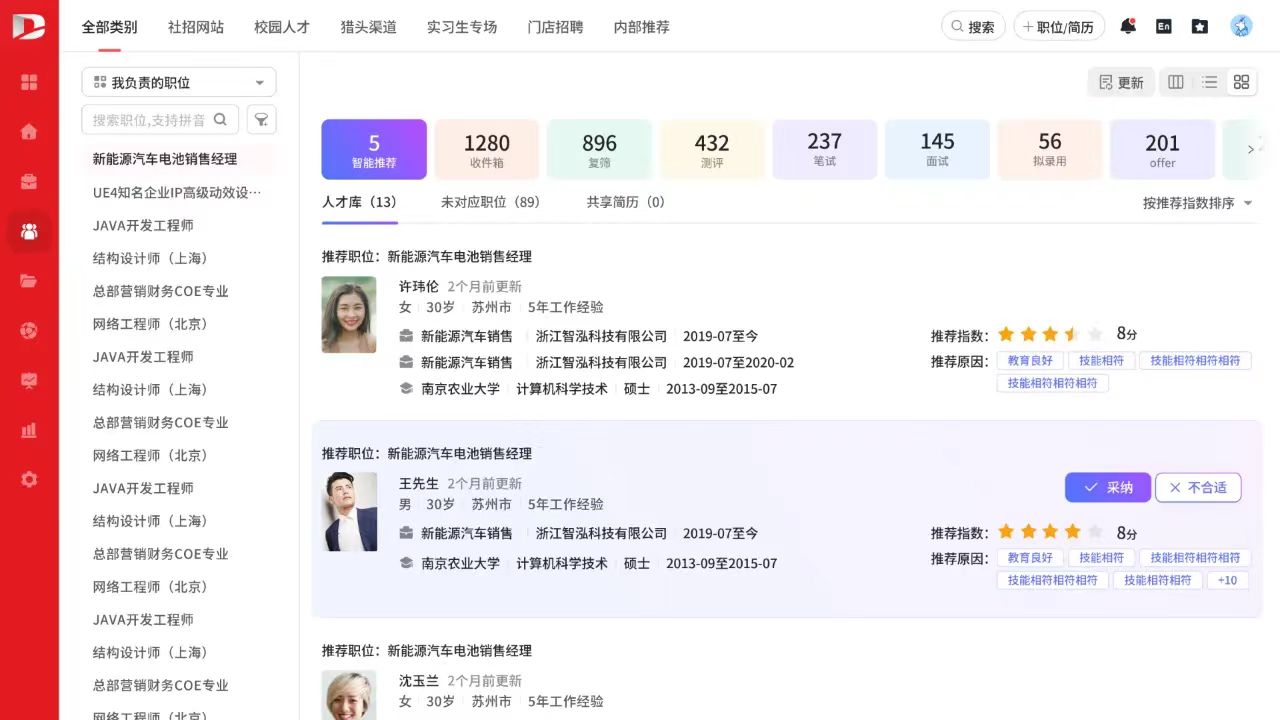This screenshot has height=720, width=1280.
Task: Switch to list view layout
Action: [1209, 83]
